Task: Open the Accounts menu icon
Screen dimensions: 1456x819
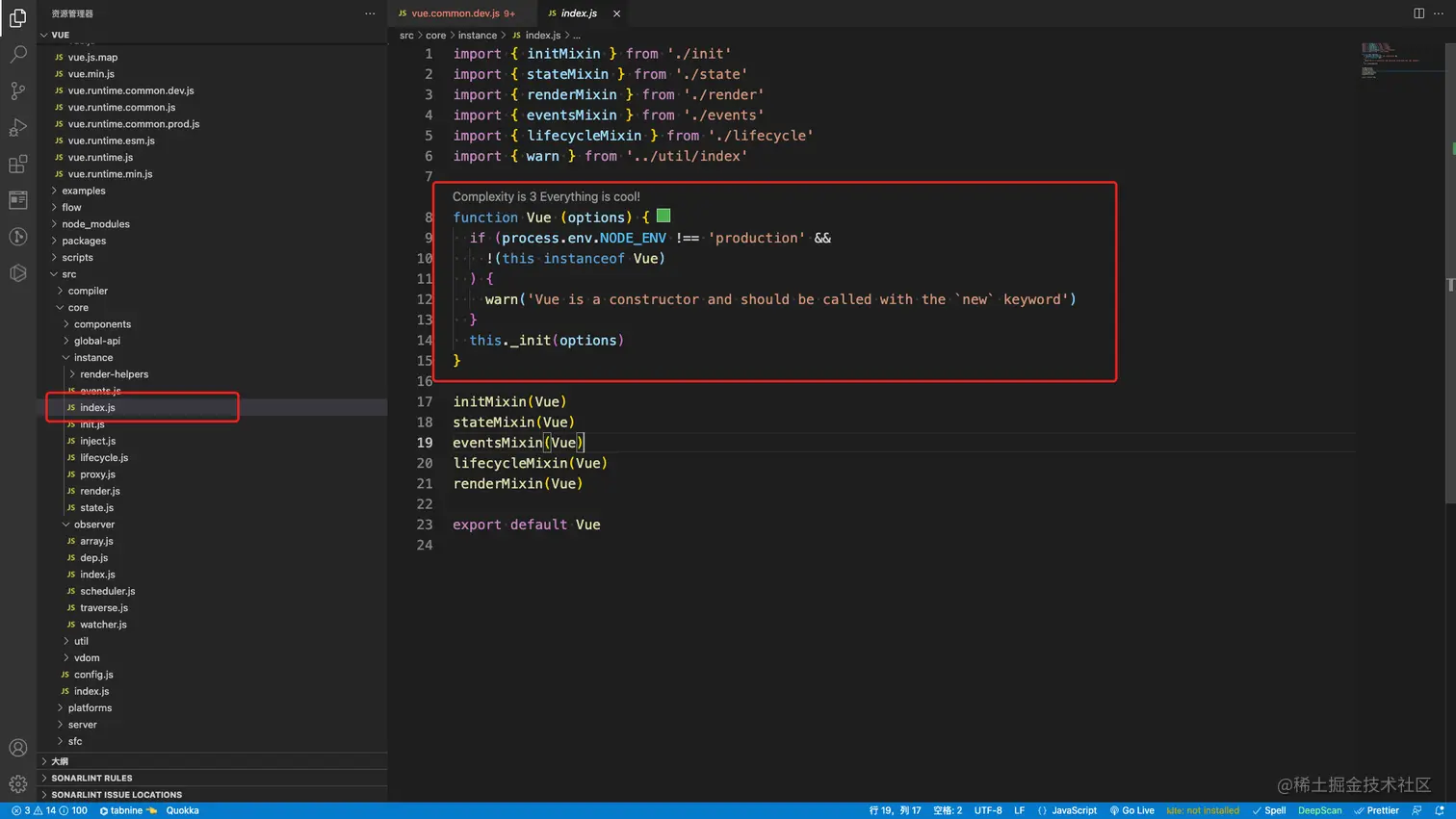Action: (17, 748)
